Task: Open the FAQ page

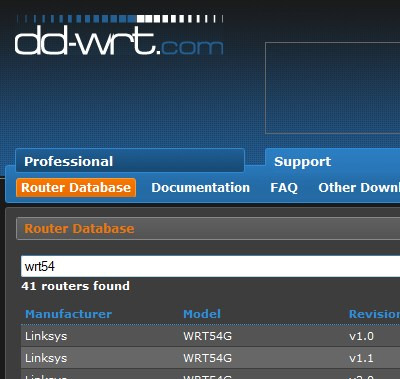Action: click(x=284, y=188)
